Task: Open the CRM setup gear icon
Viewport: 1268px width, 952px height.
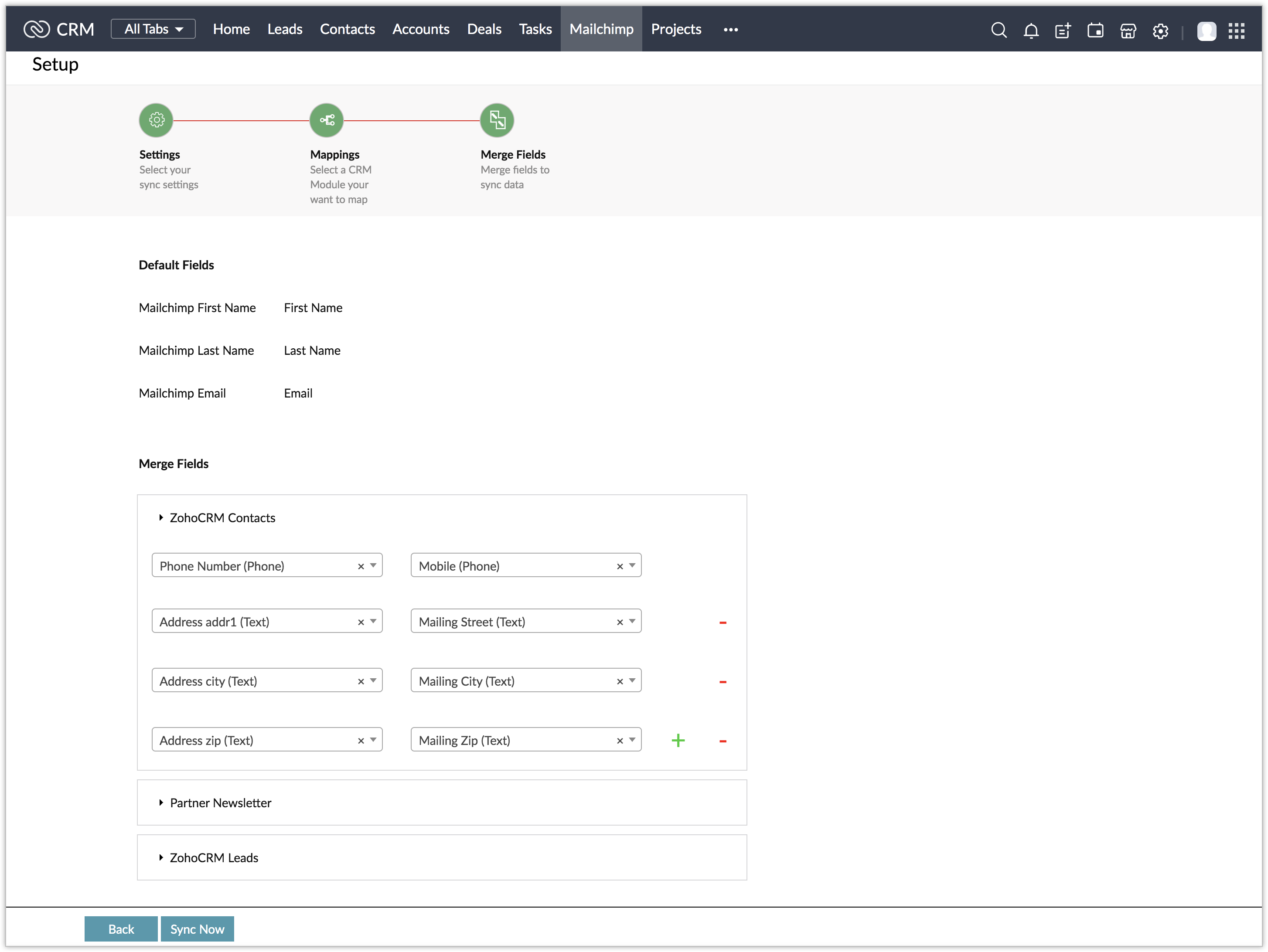Action: (x=1160, y=31)
